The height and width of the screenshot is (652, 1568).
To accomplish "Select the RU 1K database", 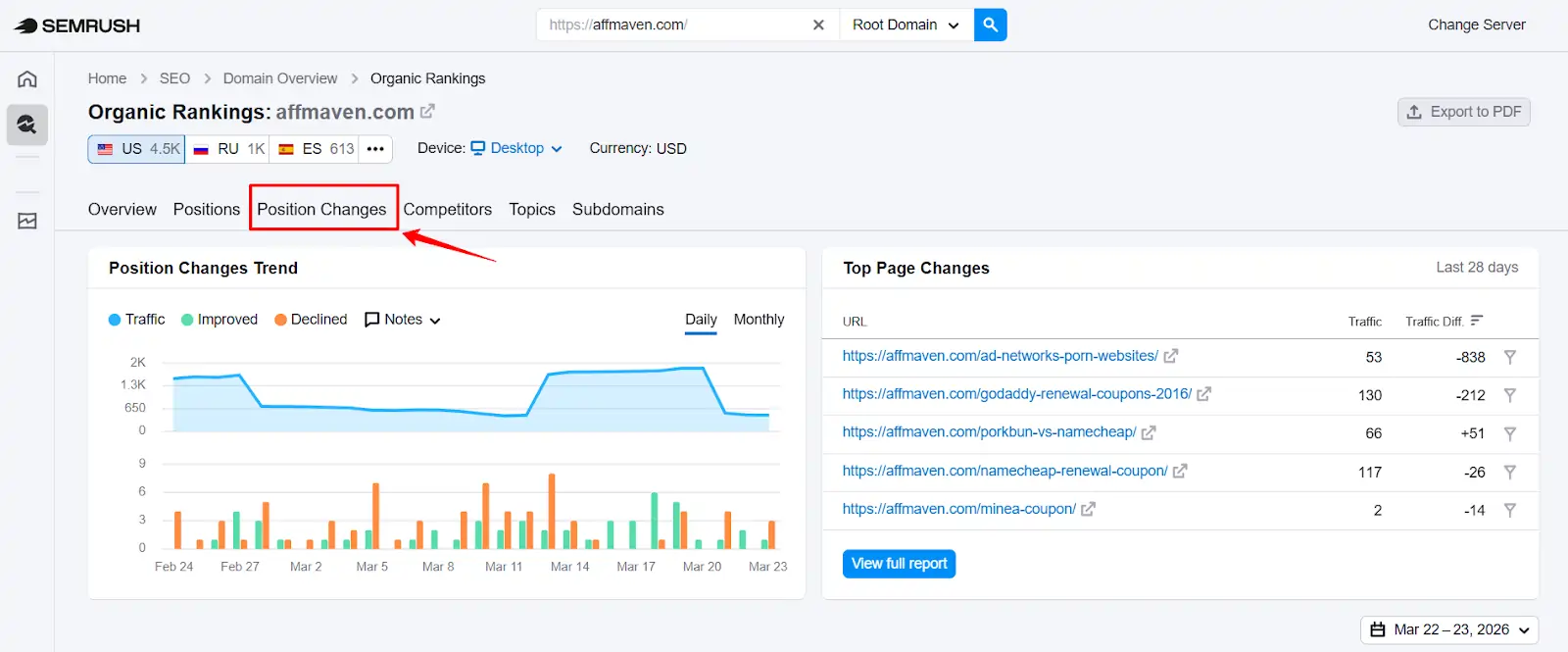I will (x=228, y=149).
